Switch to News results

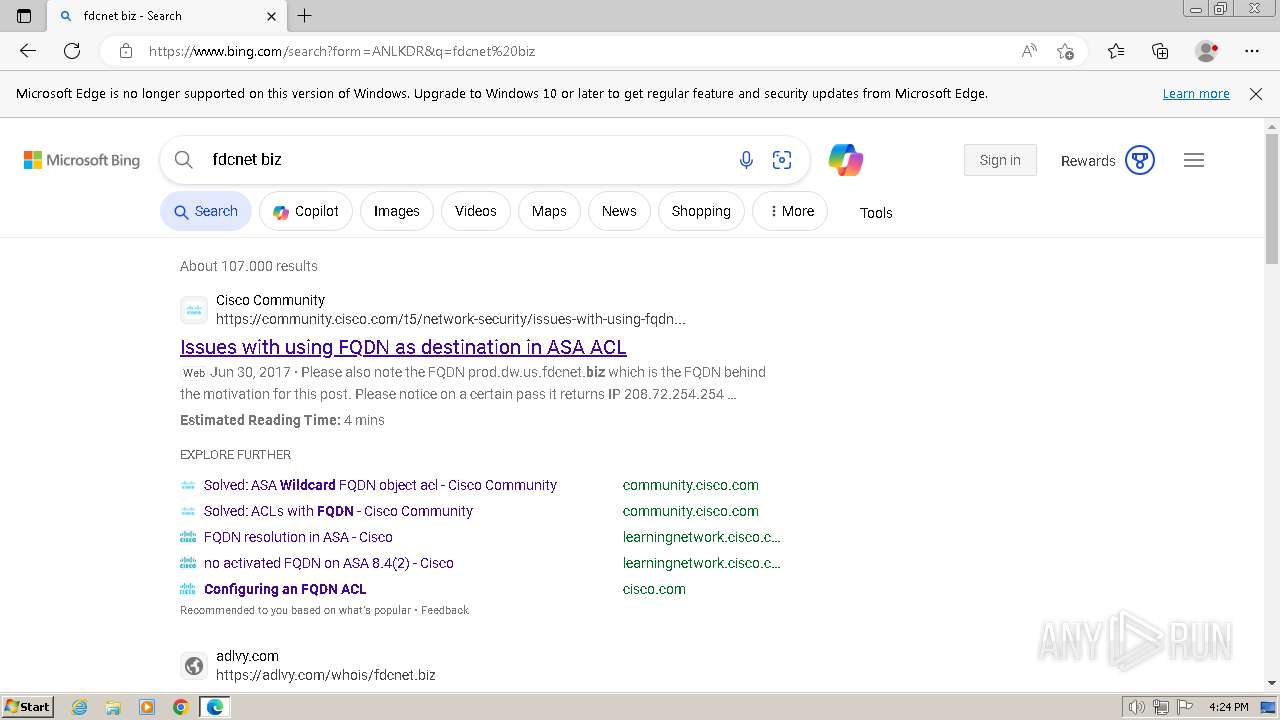619,211
